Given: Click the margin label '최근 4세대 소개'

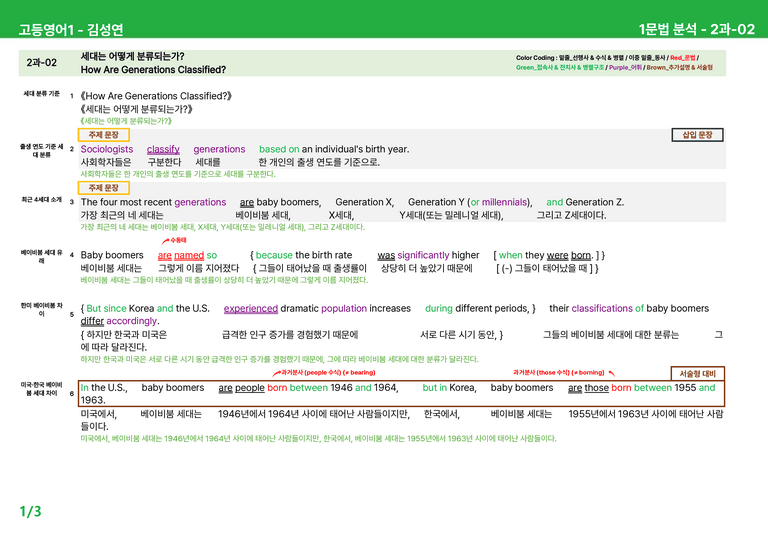Looking at the screenshot, I should (x=42, y=200).
